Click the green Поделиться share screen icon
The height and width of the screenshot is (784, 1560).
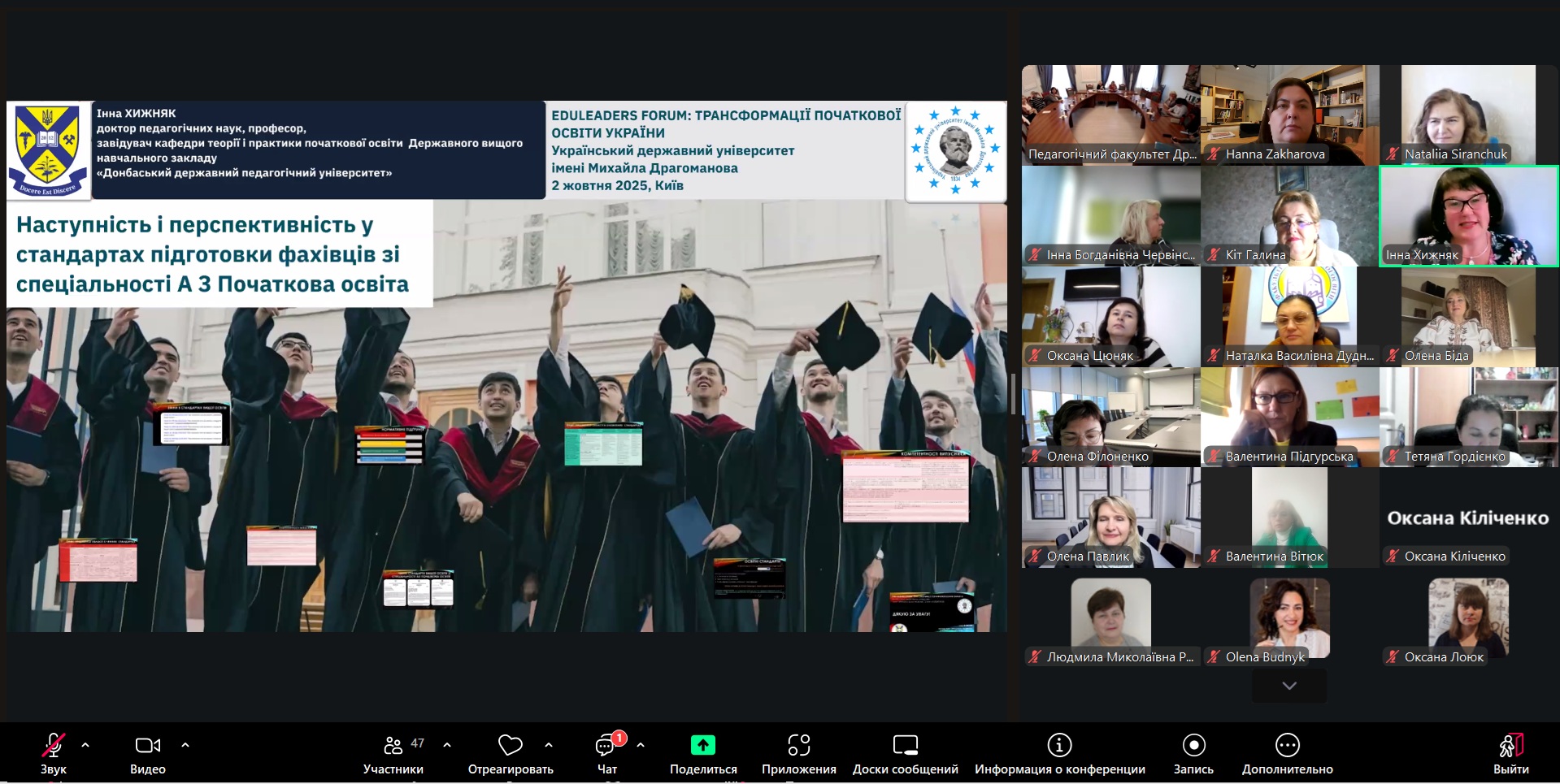(x=702, y=745)
